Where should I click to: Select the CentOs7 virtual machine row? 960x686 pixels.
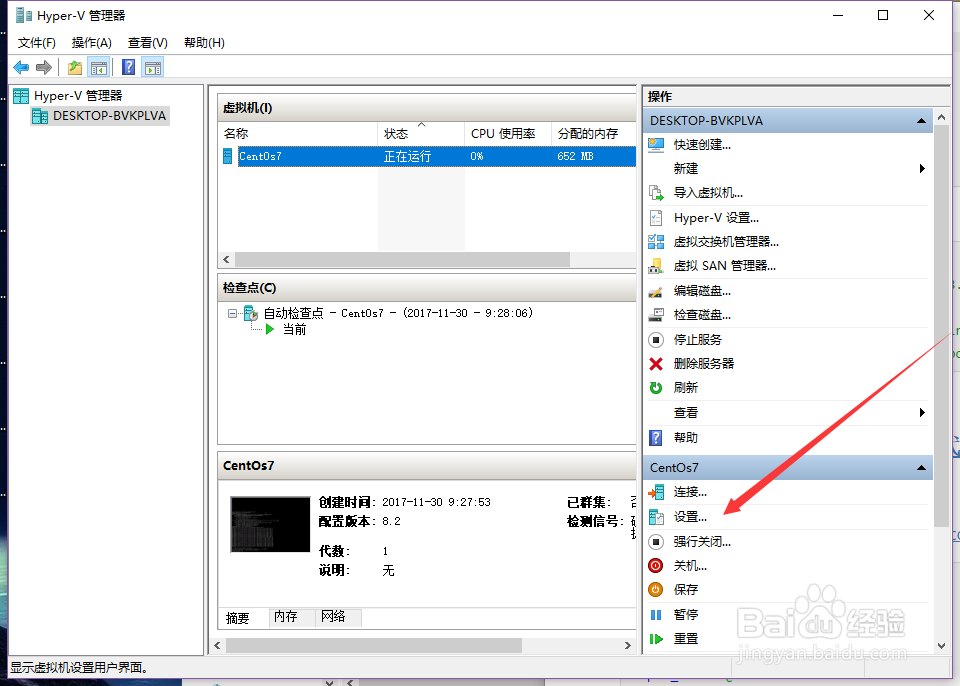tap(427, 156)
